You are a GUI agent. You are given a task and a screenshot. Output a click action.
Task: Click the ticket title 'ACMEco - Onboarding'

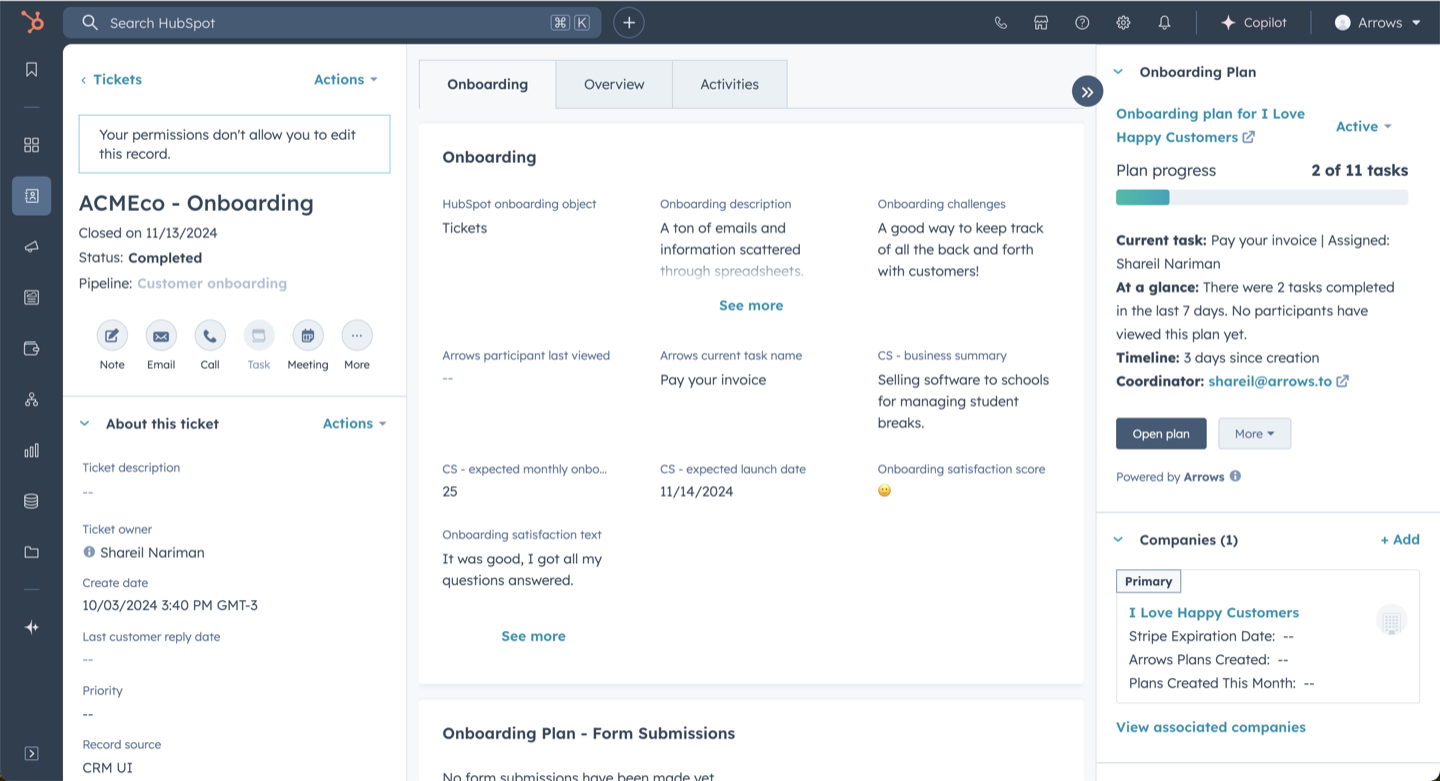[x=196, y=203]
